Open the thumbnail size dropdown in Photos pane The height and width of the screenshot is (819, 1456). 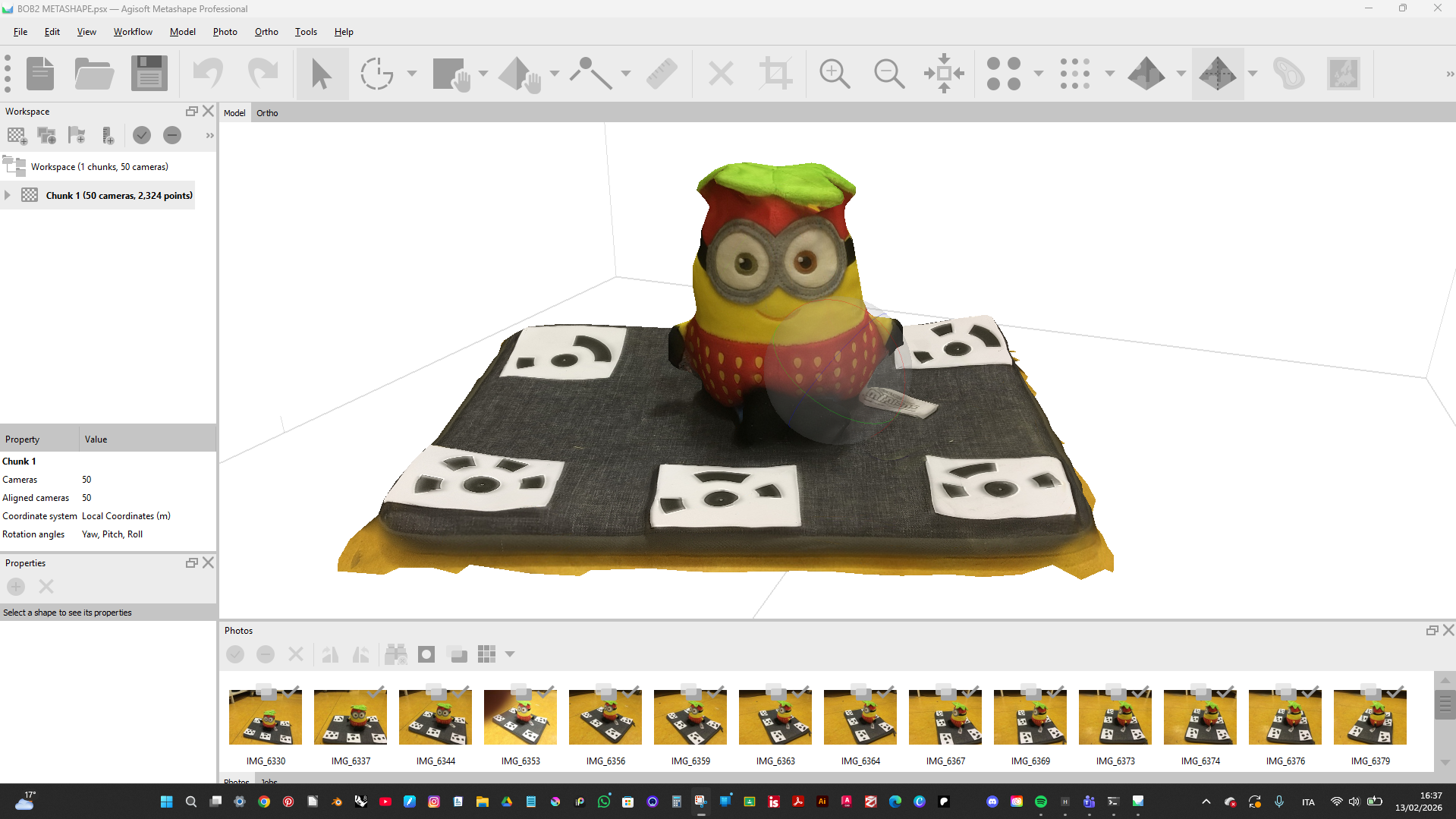[x=508, y=654]
